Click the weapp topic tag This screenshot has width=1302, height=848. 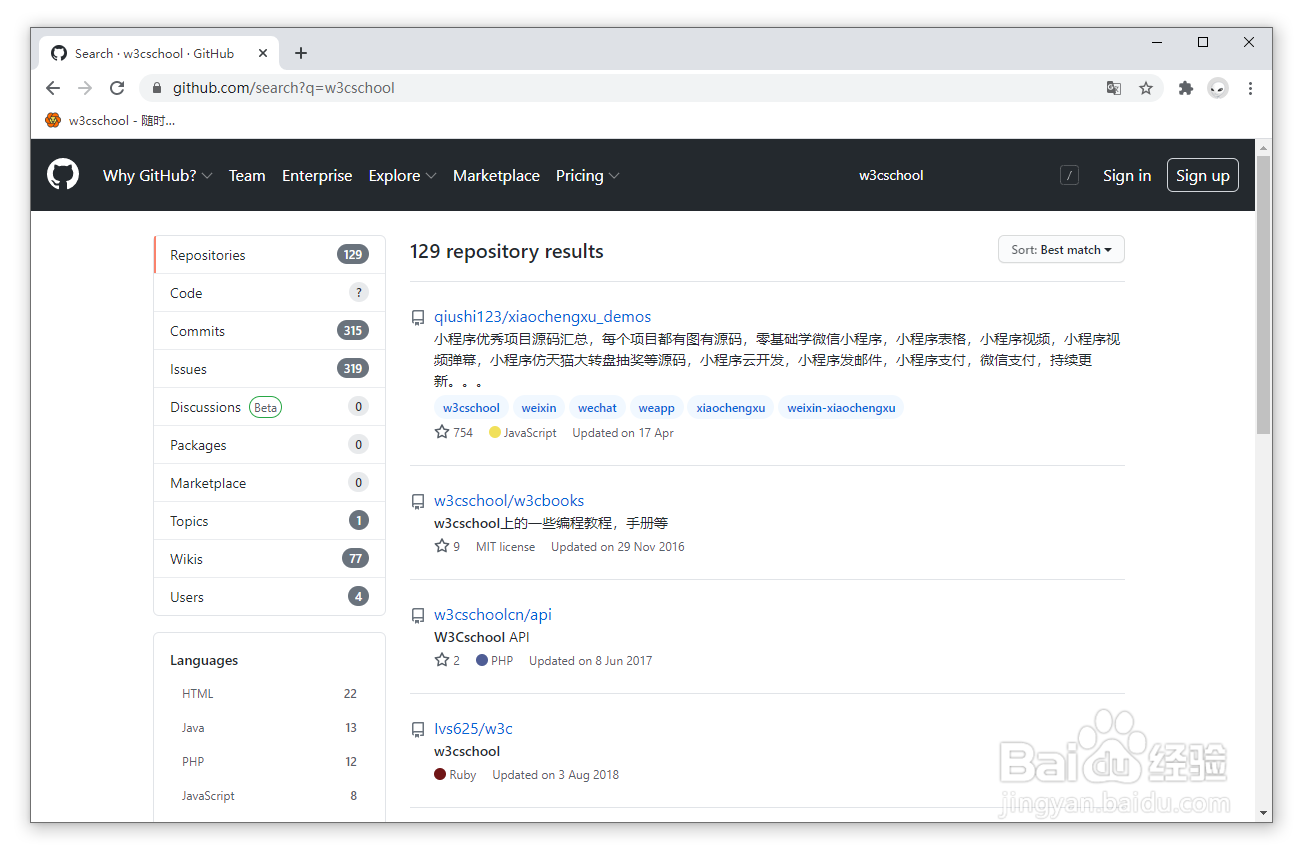tap(657, 408)
